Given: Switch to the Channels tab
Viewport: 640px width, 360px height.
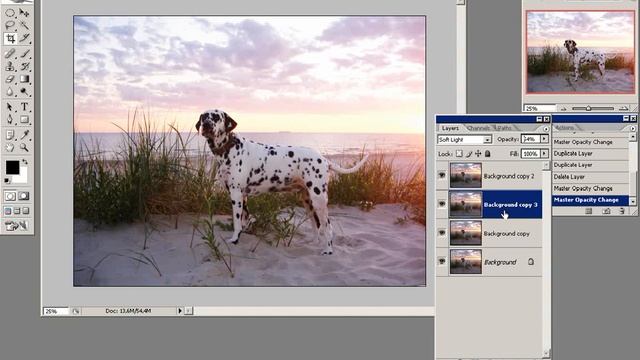Looking at the screenshot, I should [x=478, y=128].
